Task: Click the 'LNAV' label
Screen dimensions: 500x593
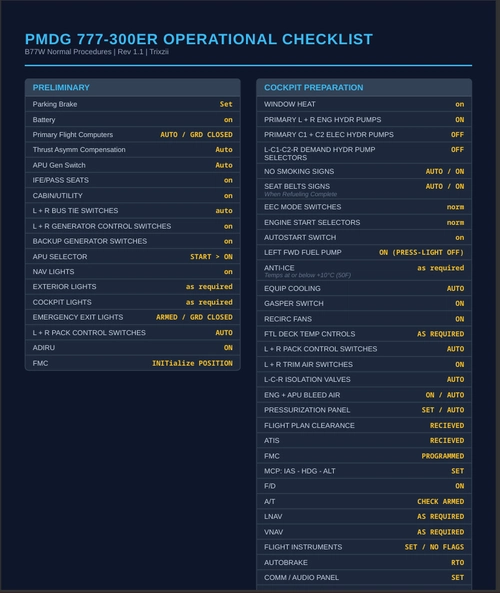Action: [273, 517]
